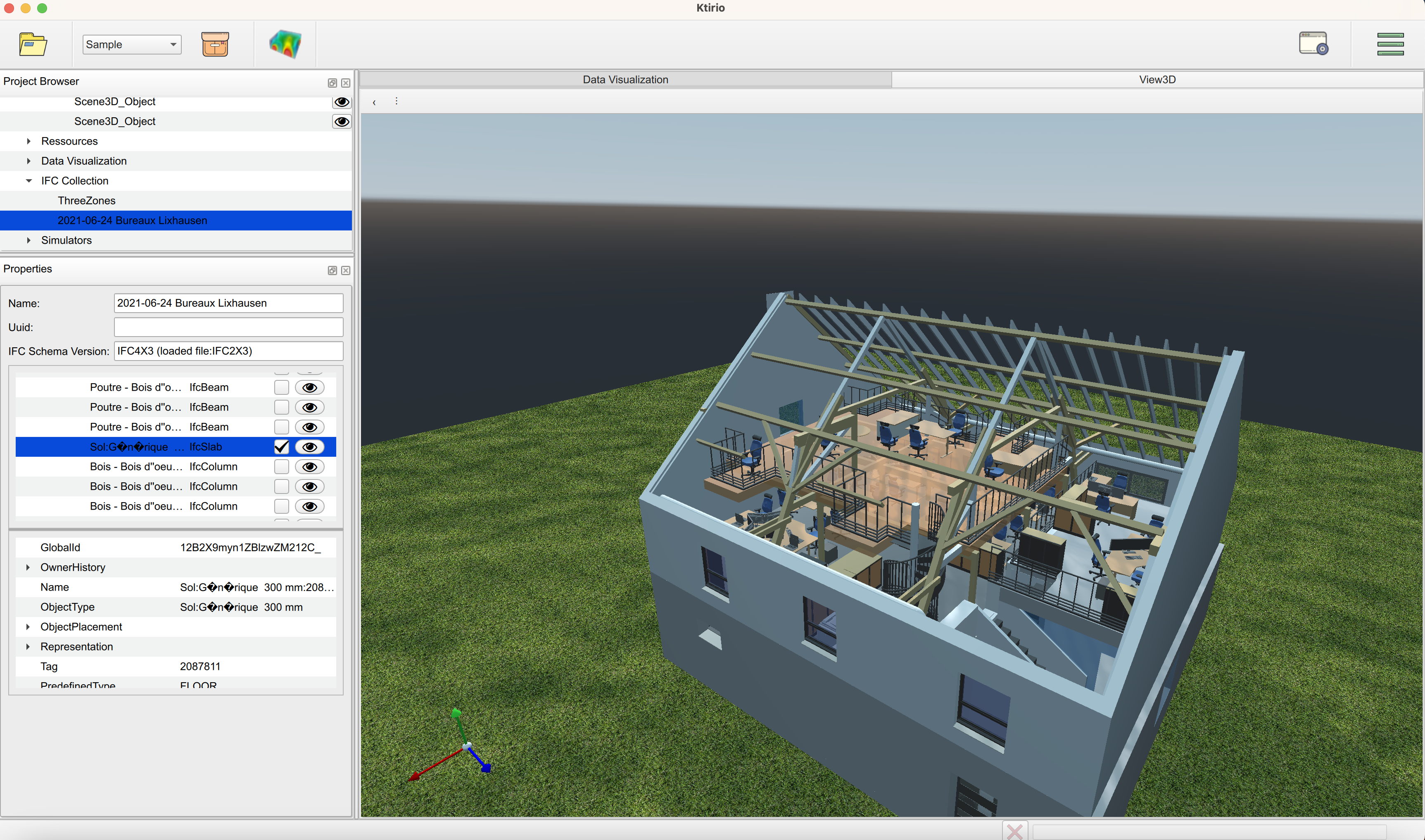Click the empty Uuid field
This screenshot has height=840, width=1425.
coord(229,327)
